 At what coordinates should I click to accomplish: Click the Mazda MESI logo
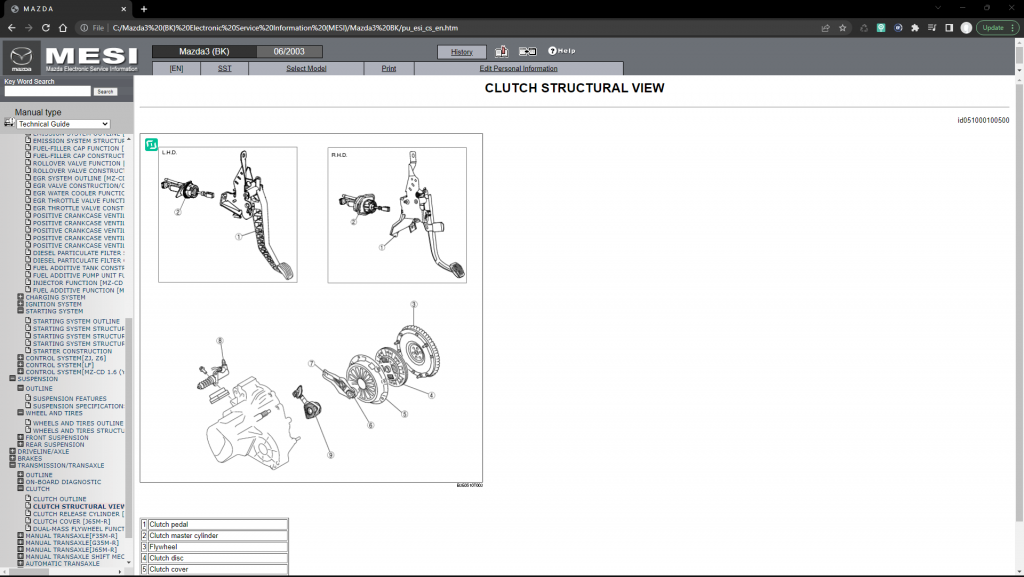[x=70, y=58]
